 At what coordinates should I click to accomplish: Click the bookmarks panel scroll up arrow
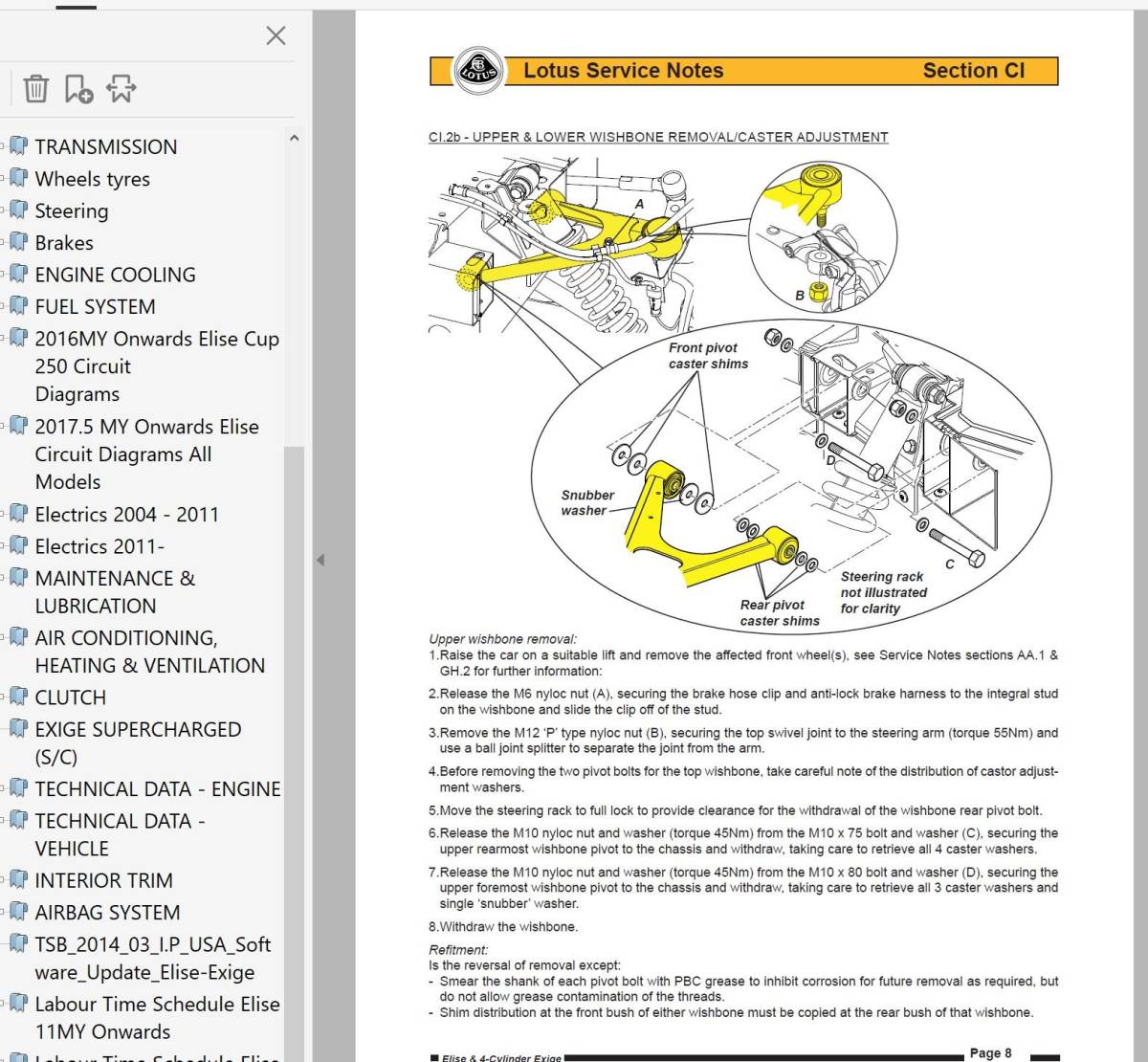294,138
